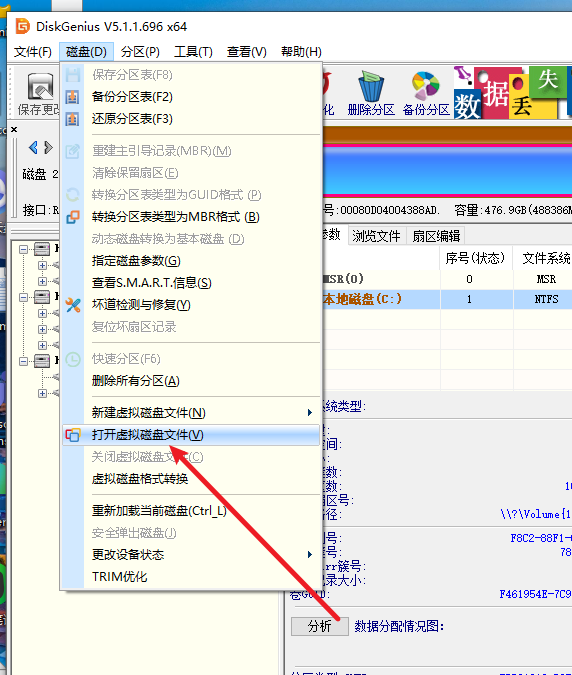
Task: Click 打开虚拟磁盘文件(V) entry
Action: (191, 435)
